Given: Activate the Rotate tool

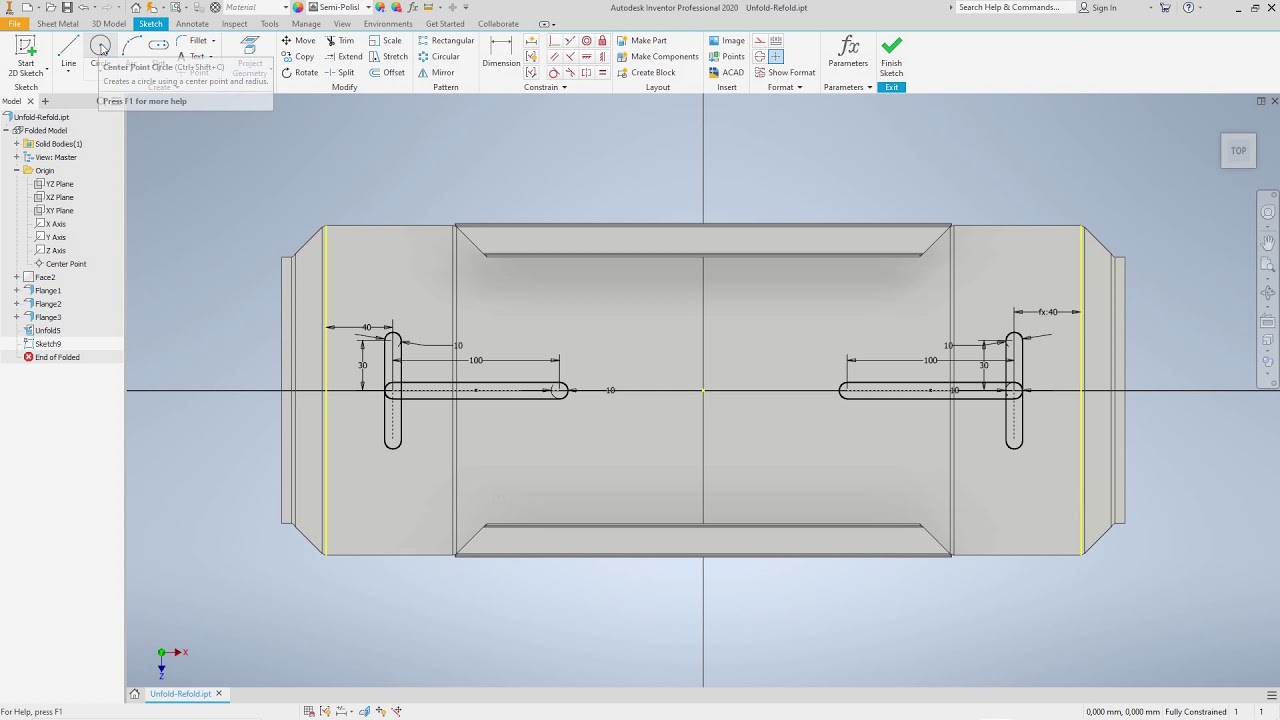Looking at the screenshot, I should coord(299,73).
